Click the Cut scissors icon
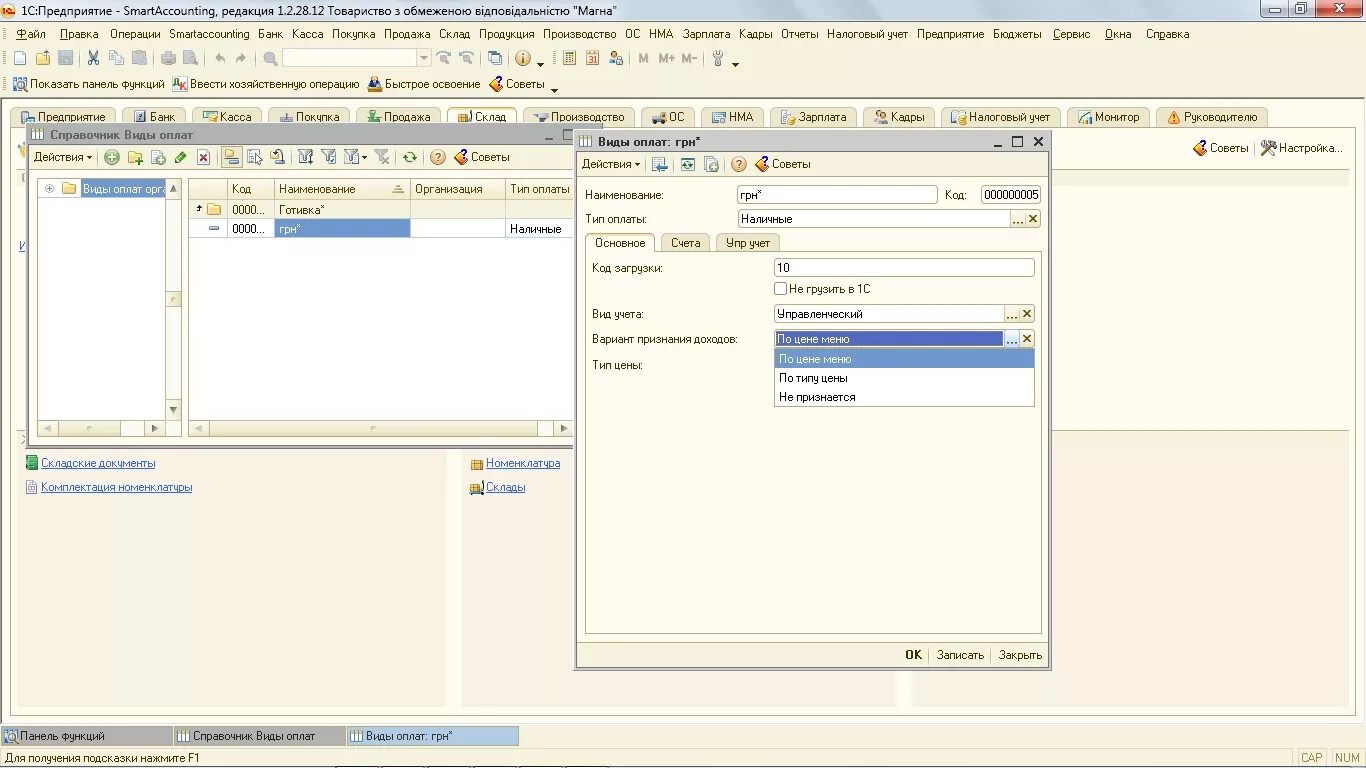The height and width of the screenshot is (768, 1366). (94, 59)
